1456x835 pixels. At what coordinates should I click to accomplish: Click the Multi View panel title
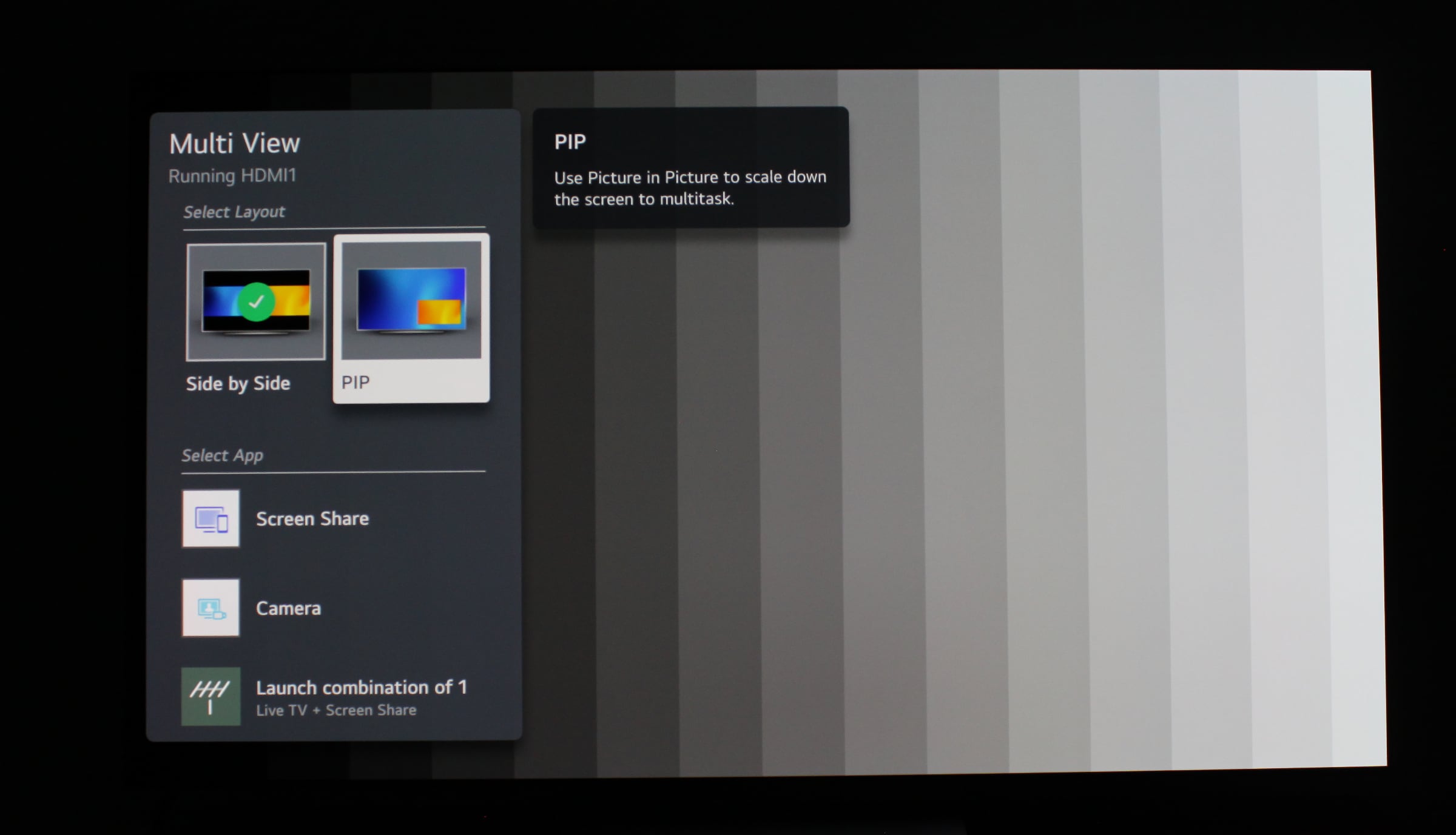[234, 144]
